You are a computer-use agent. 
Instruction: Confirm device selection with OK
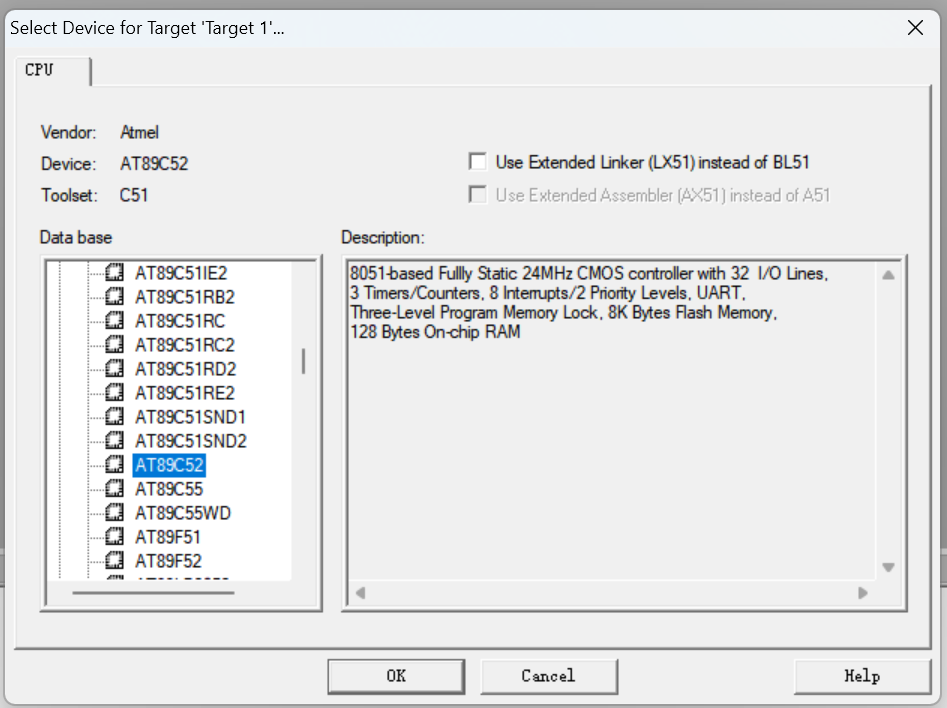[396, 676]
